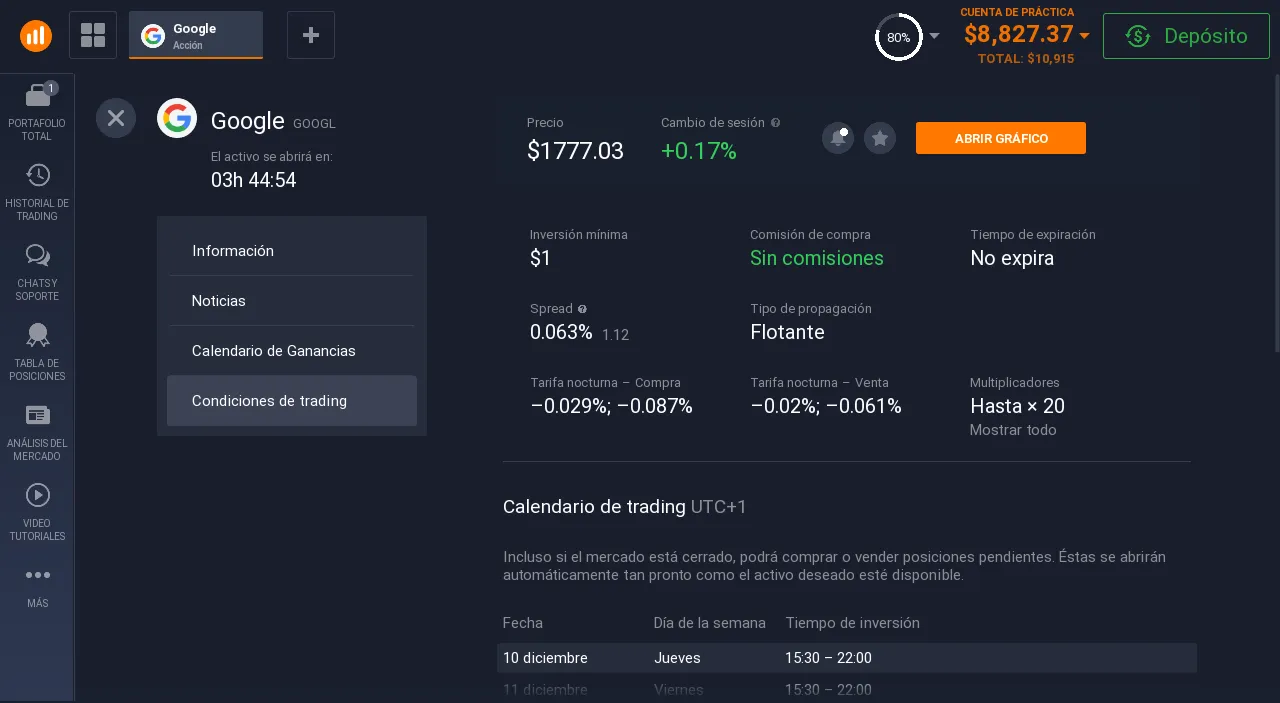Open the asset grid view icon
Image resolution: width=1280 pixels, height=703 pixels.
93,36
